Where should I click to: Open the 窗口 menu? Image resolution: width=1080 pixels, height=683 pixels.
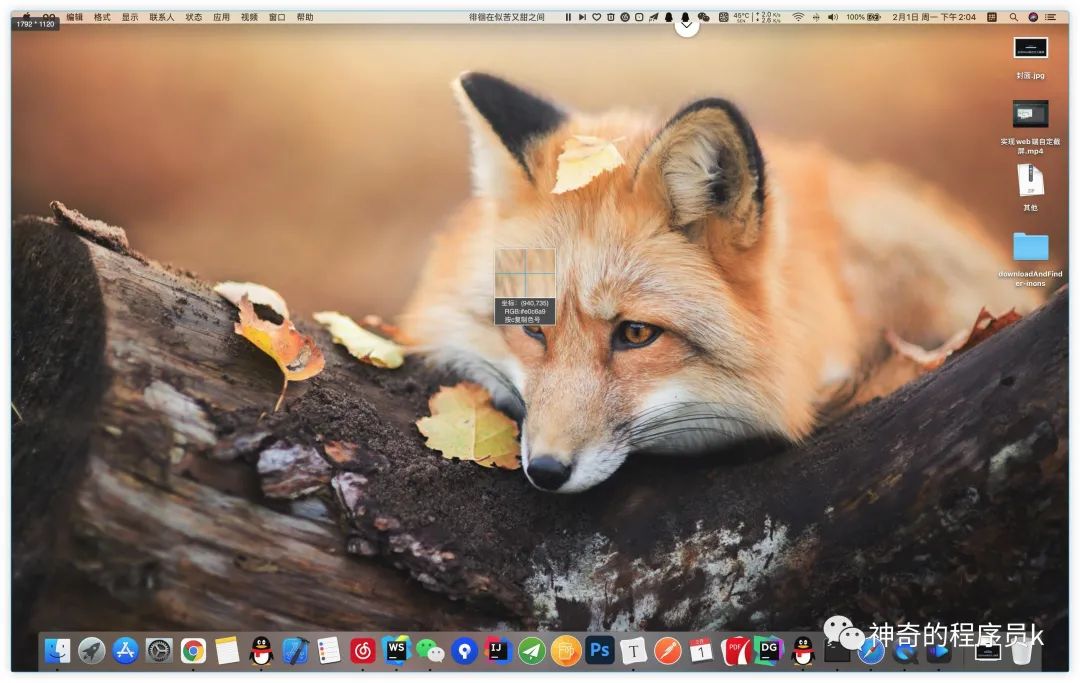[x=277, y=17]
